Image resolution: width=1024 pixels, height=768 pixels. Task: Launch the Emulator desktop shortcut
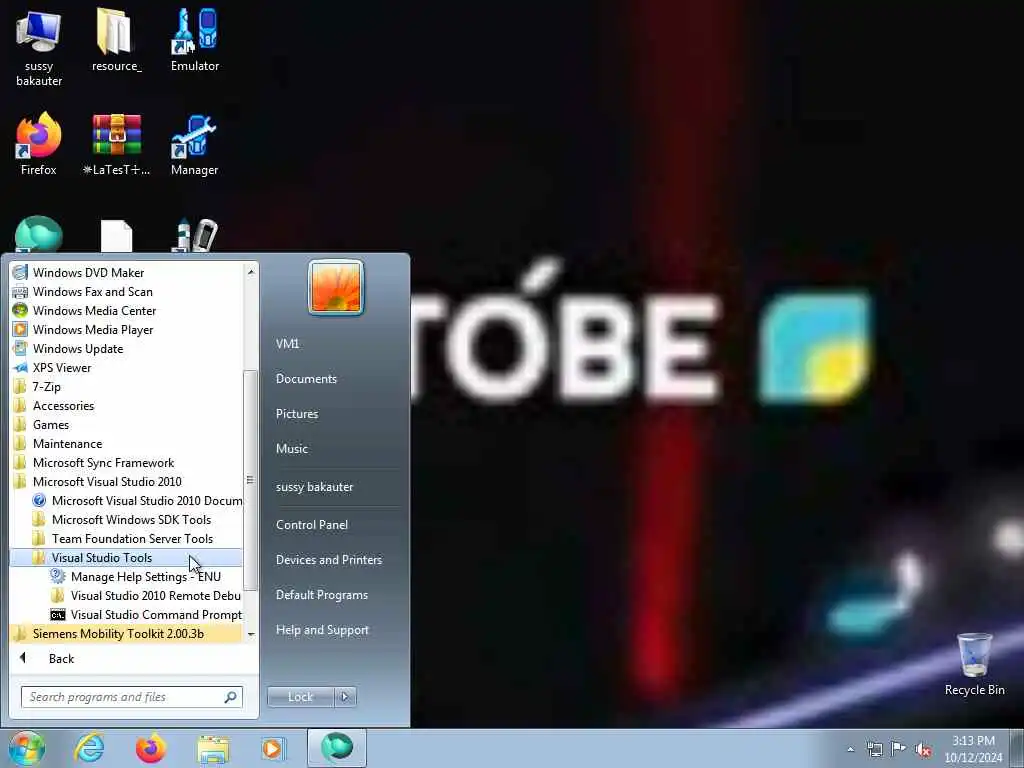195,40
